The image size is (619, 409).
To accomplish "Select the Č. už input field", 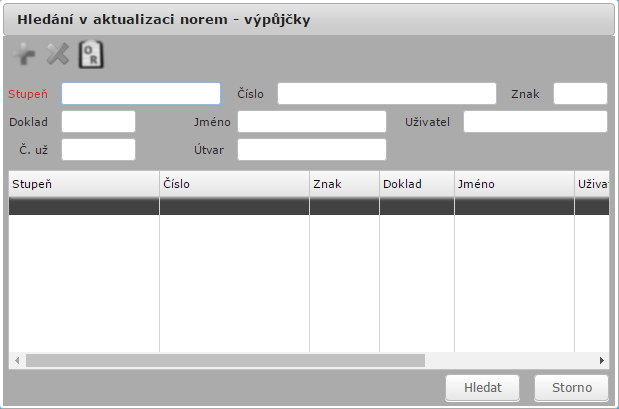I will [x=98, y=150].
